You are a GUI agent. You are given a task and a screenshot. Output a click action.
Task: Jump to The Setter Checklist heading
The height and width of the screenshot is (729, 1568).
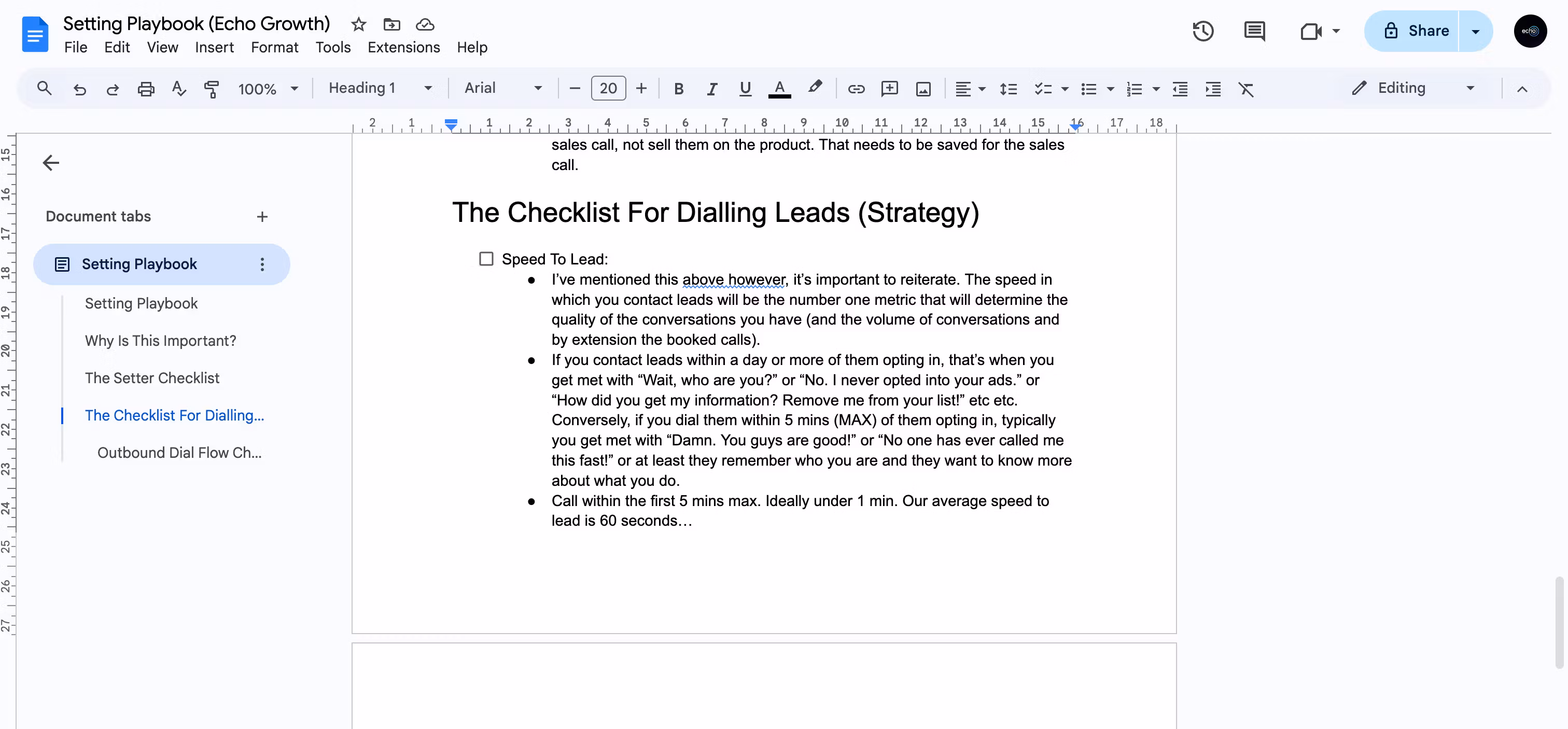coord(151,378)
